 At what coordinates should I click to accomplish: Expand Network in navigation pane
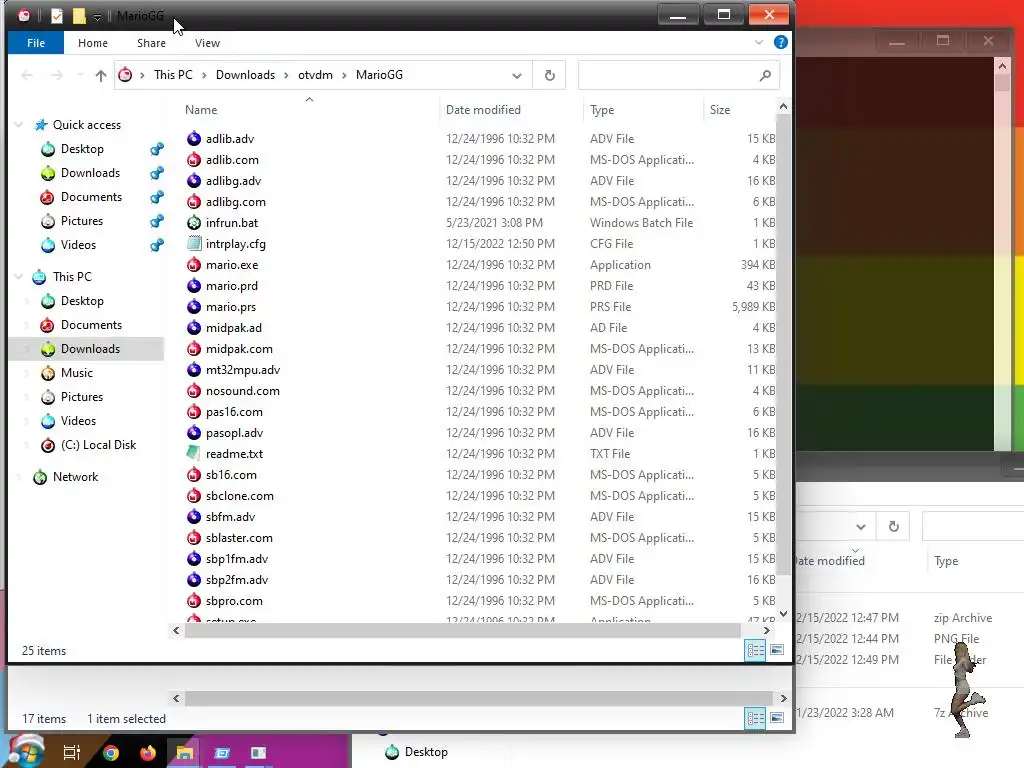(19, 477)
